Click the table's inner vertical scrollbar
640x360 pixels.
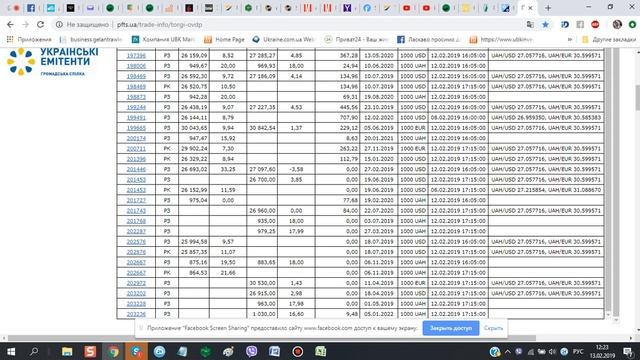[608, 180]
